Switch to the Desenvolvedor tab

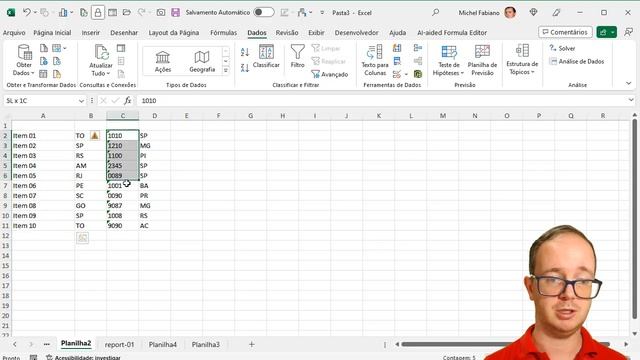click(356, 33)
